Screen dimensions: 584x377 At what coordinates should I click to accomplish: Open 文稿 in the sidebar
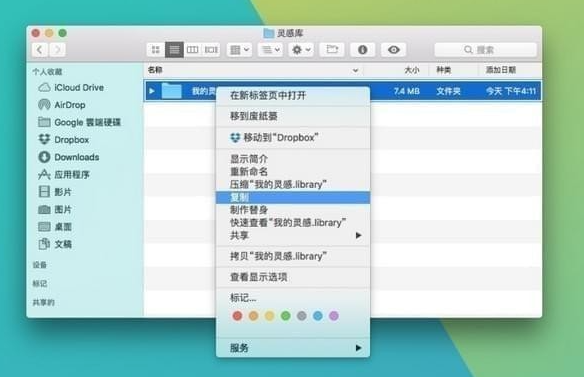[x=55, y=244]
